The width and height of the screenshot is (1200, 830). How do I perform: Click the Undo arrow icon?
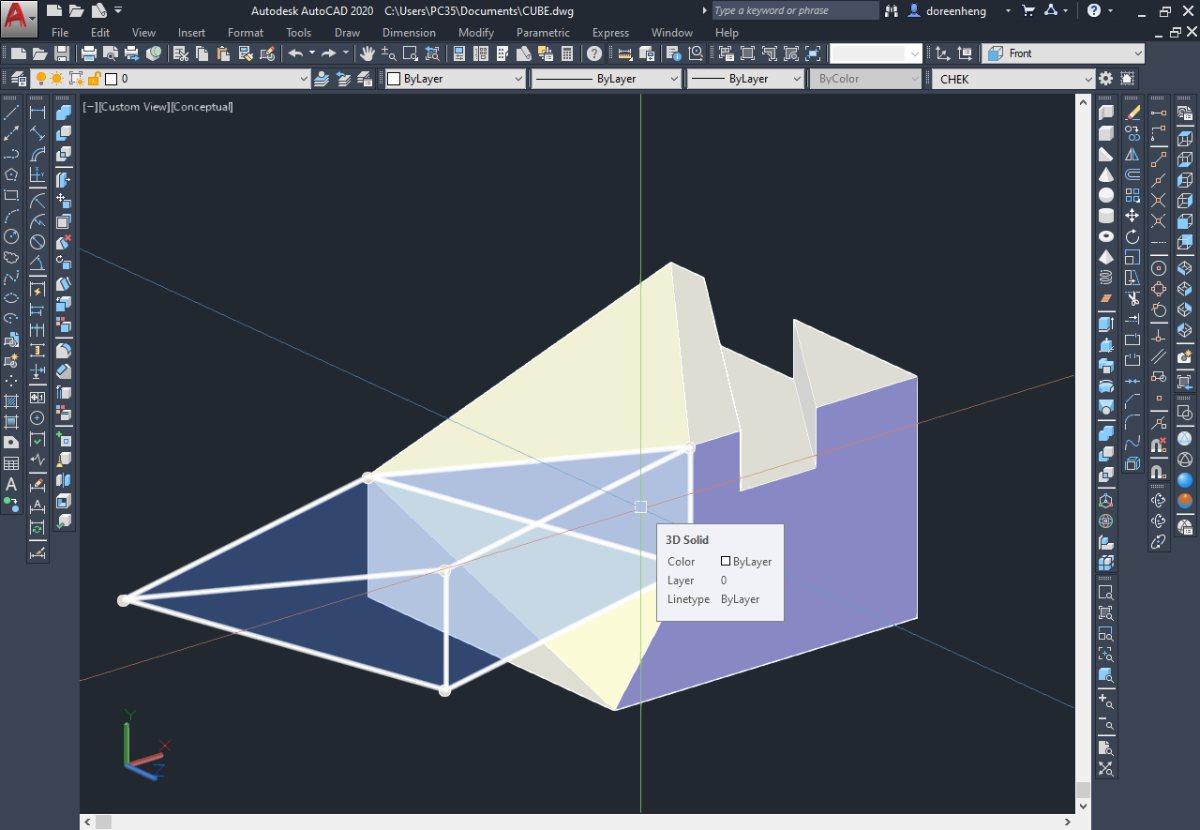click(x=296, y=53)
